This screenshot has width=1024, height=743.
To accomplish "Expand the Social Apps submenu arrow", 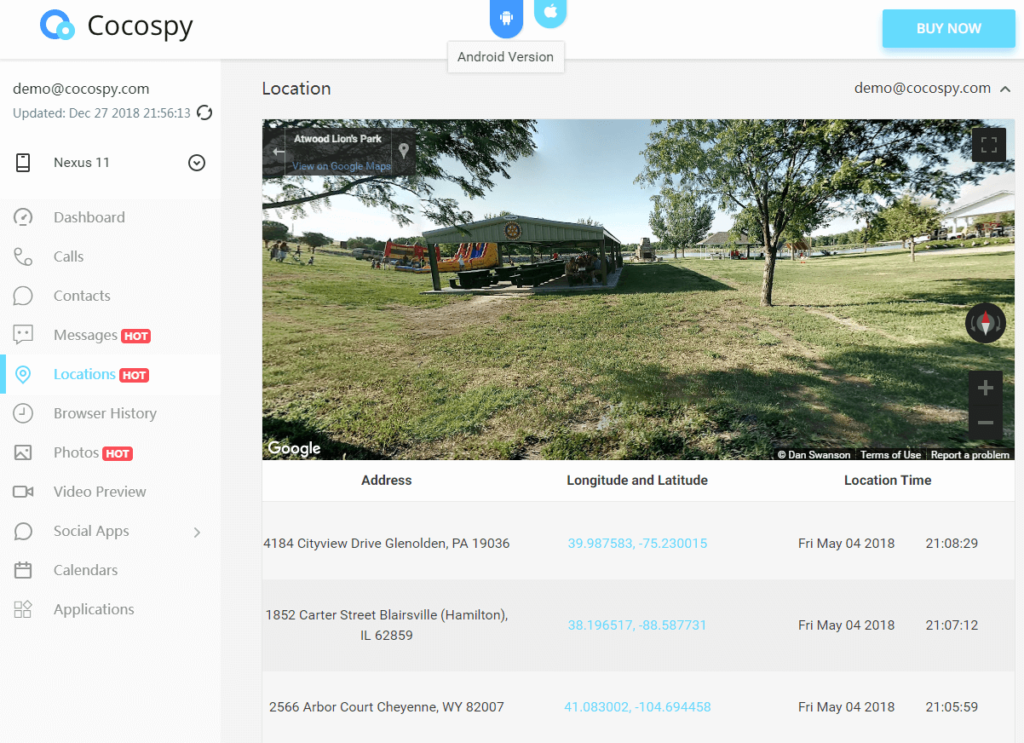I will click(x=197, y=532).
